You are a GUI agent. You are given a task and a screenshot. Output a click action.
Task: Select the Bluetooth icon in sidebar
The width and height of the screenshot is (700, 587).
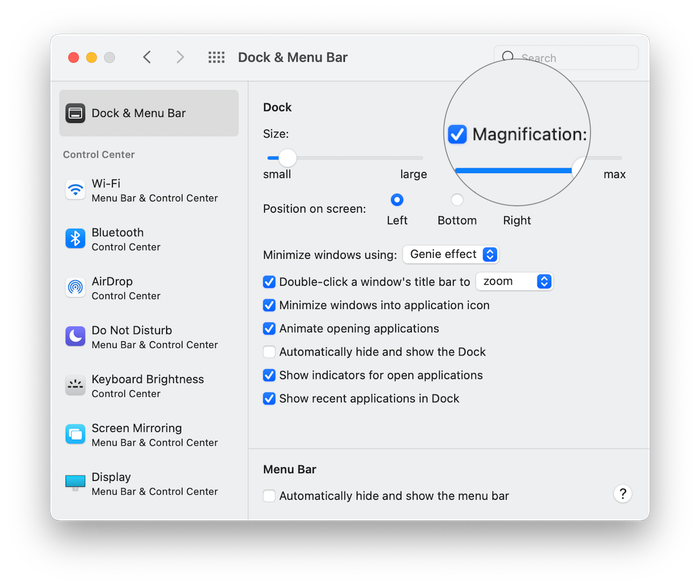tap(75, 239)
